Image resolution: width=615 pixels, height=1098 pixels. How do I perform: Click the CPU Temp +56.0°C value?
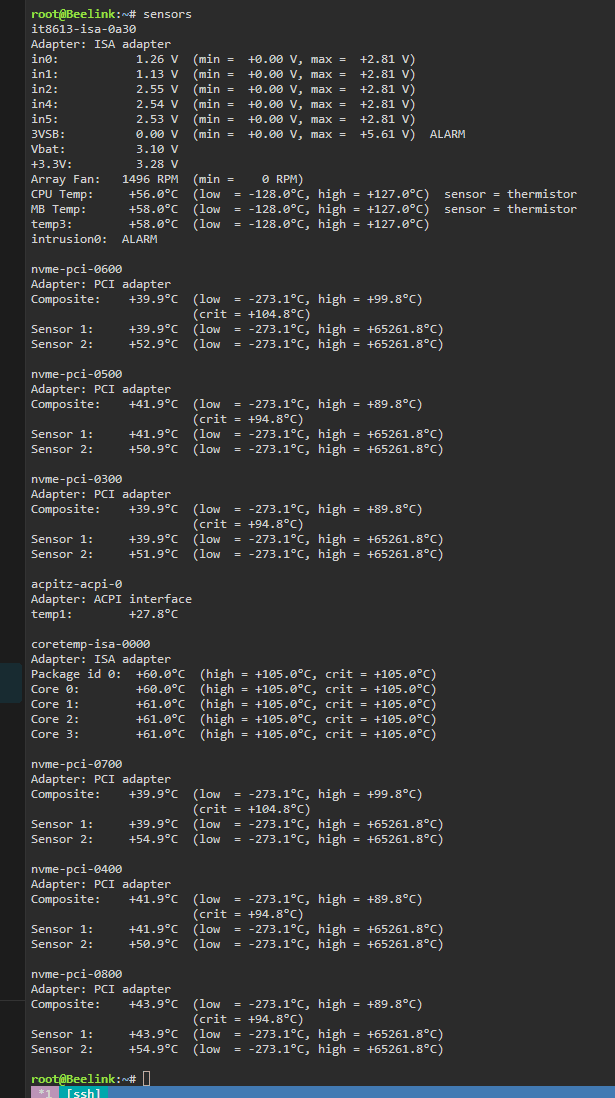tap(153, 194)
